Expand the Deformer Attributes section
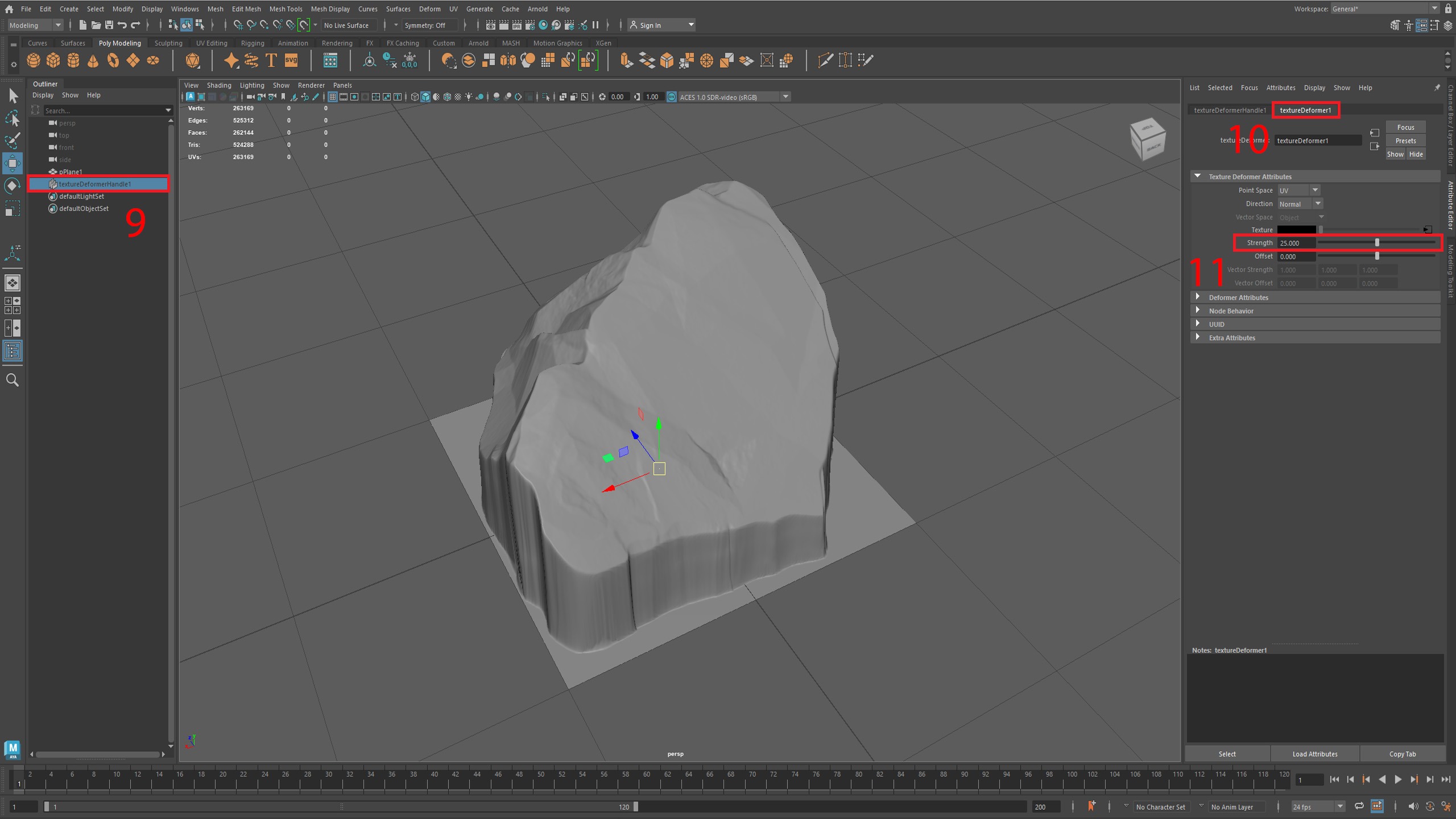 [1315, 297]
